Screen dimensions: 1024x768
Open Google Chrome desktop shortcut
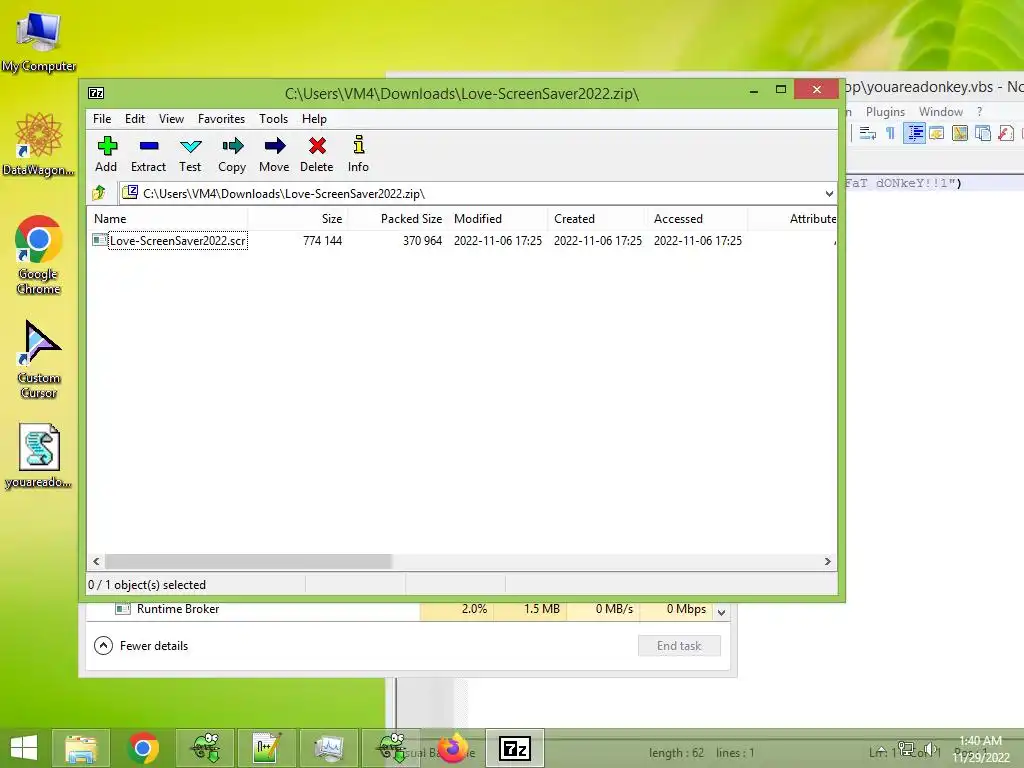[x=39, y=255]
